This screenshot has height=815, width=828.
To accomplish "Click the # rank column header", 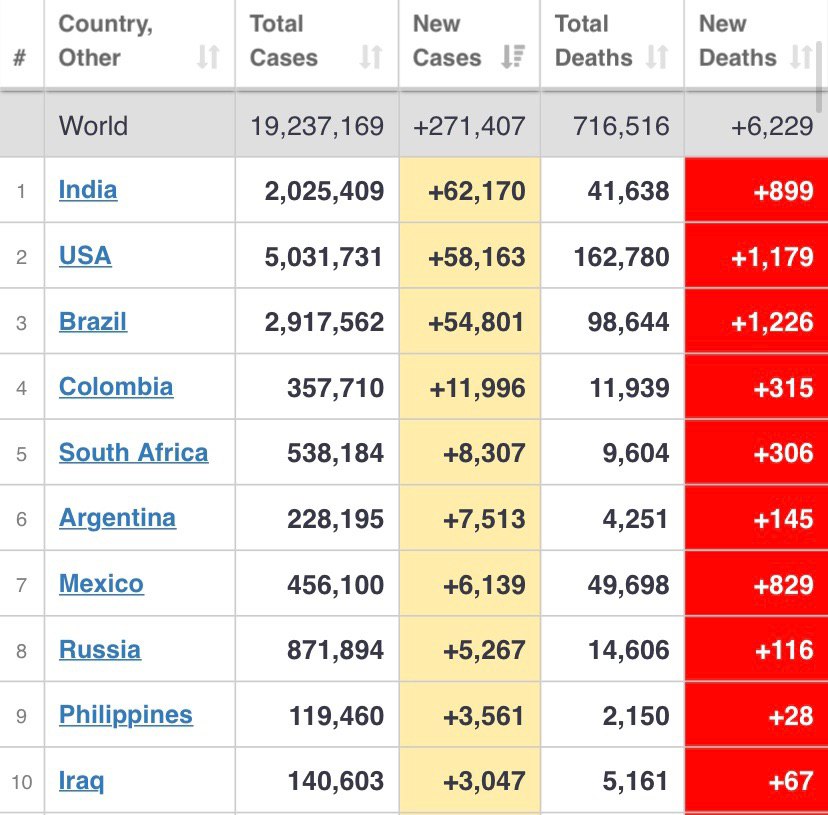I will click(x=20, y=57).
